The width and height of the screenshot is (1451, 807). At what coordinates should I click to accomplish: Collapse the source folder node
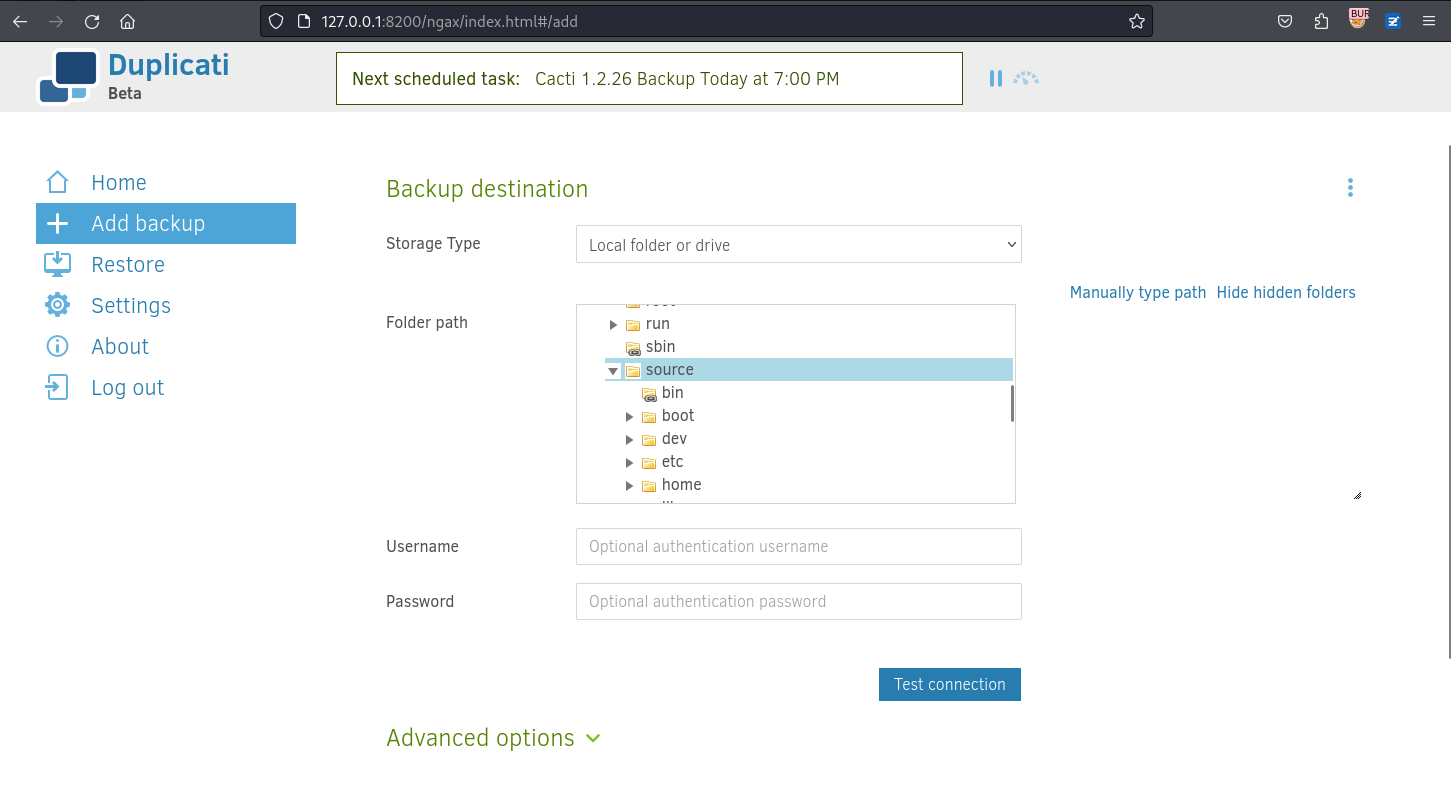[x=614, y=371]
